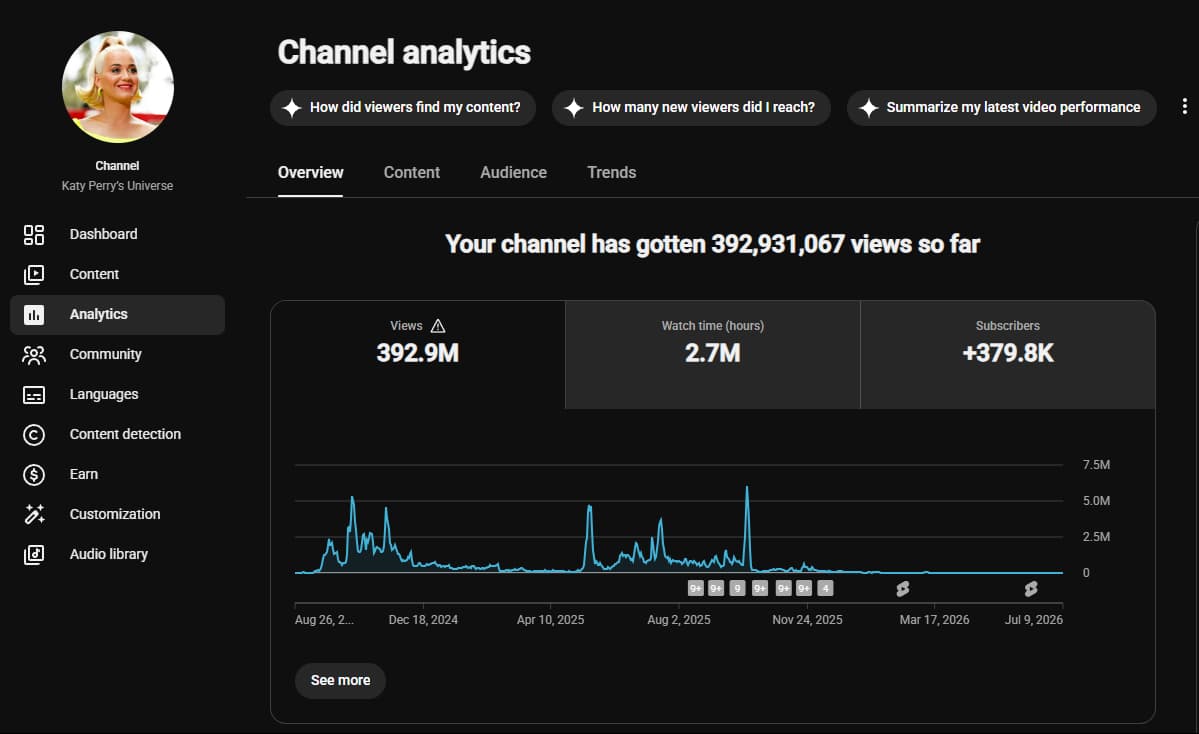Select the Watch time (hours) metric card
Image resolution: width=1199 pixels, height=734 pixels.
pos(713,355)
